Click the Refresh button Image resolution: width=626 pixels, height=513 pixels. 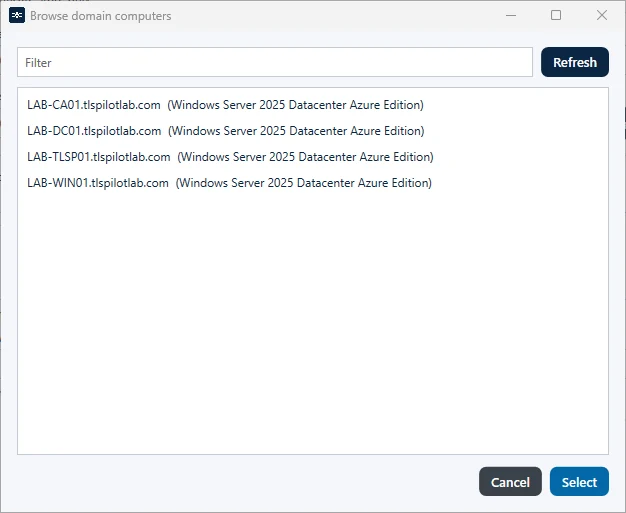click(x=575, y=62)
